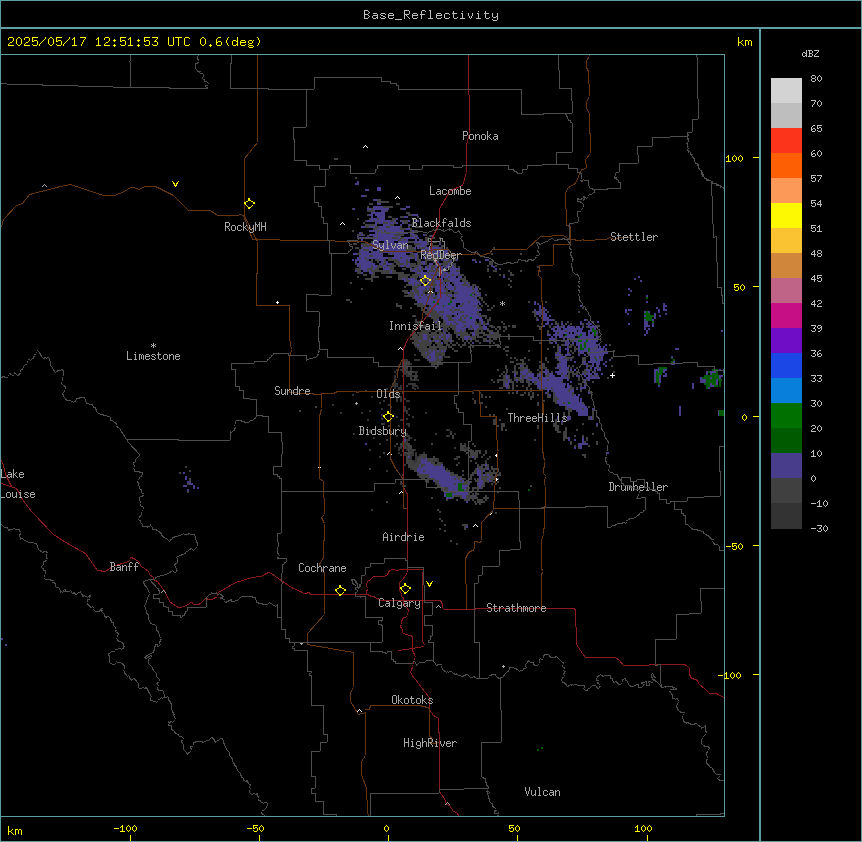Click the yellow marker near RockyMH
This screenshot has height=842, width=862.
click(249, 203)
